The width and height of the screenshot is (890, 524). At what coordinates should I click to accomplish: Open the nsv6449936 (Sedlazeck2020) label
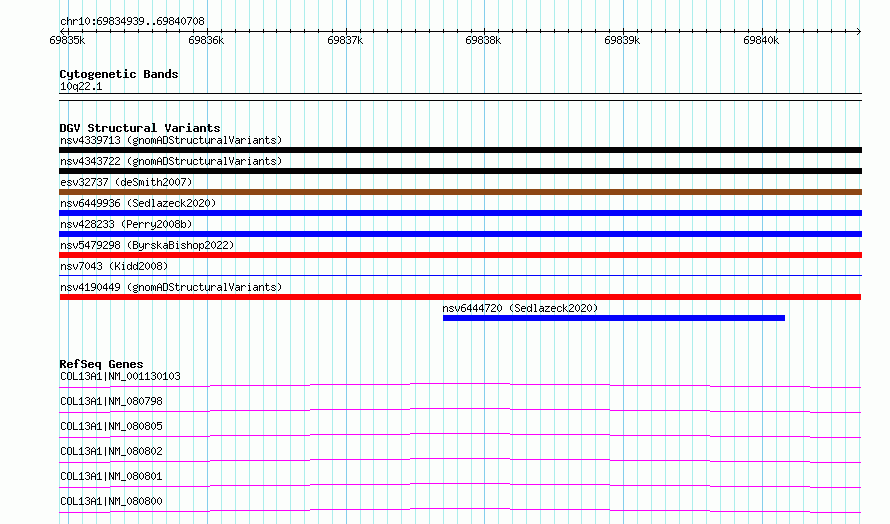tap(138, 203)
